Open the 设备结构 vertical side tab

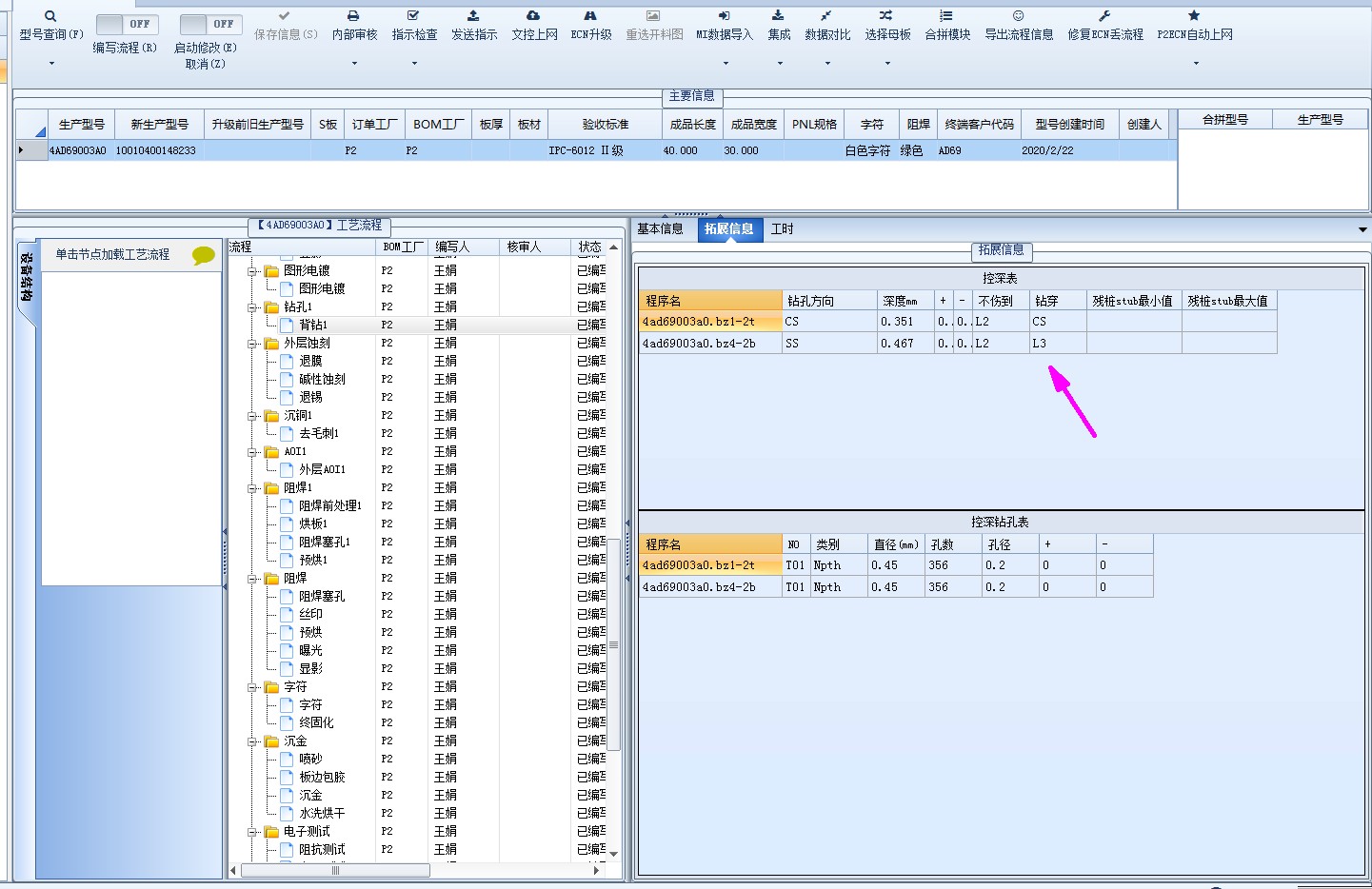click(x=27, y=276)
